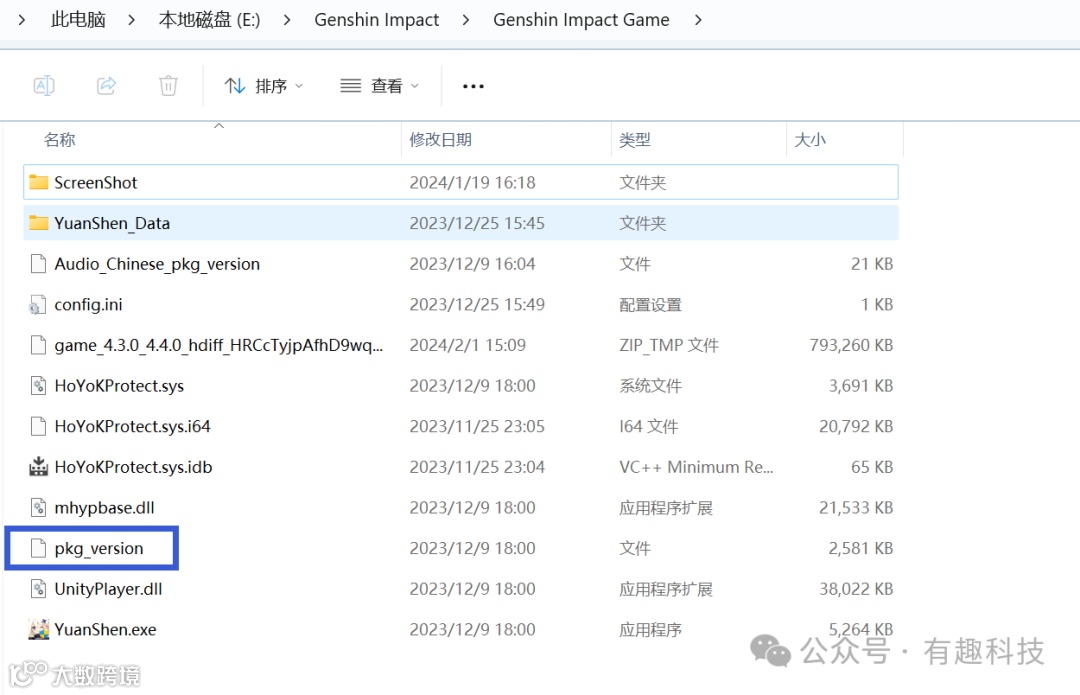Viewport: 1080px width, 695px height.
Task: Select HoYoKProtect.sys.idb file name
Action: pyautogui.click(x=133, y=467)
